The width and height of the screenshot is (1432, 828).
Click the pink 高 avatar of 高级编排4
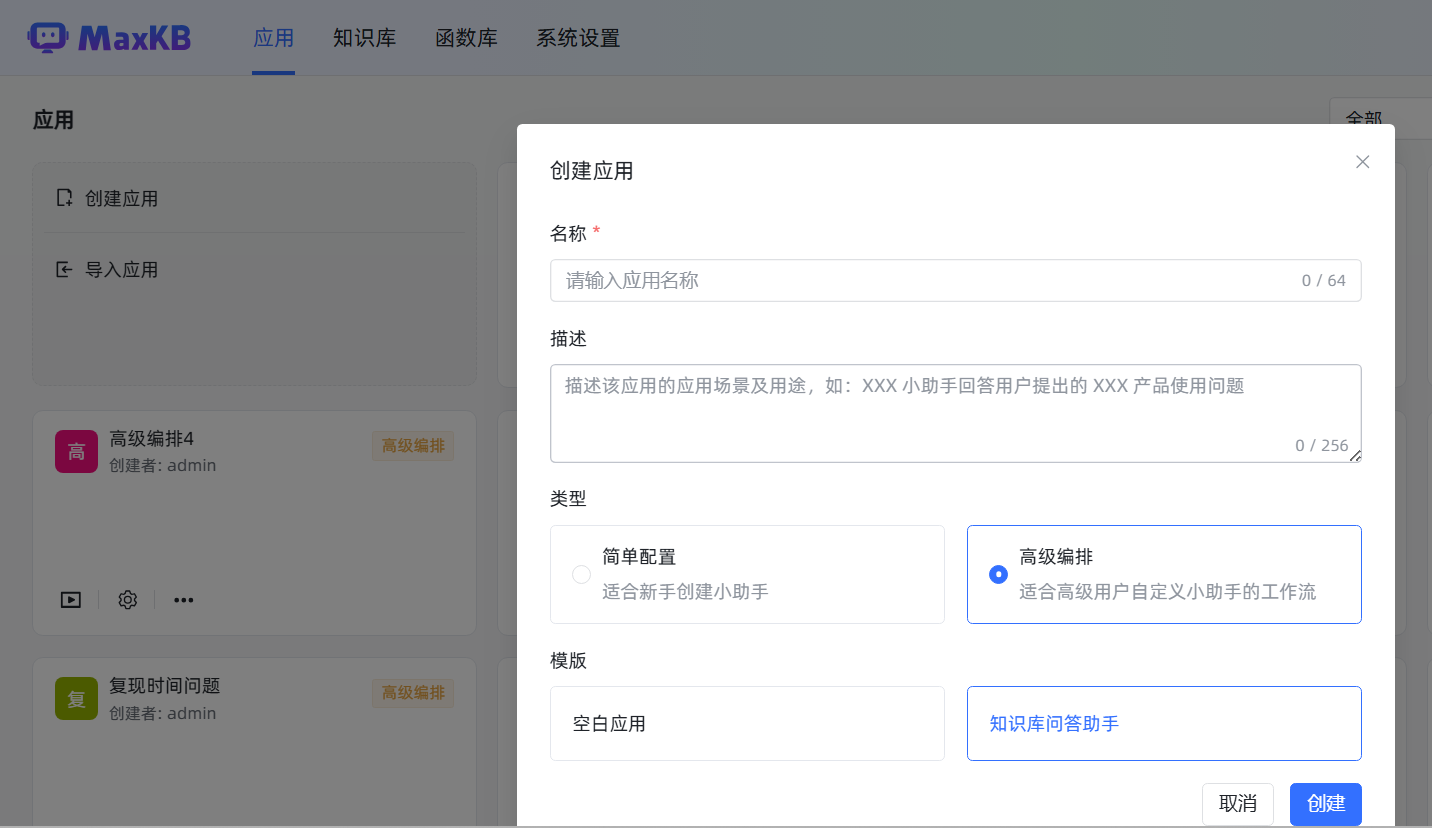point(76,451)
